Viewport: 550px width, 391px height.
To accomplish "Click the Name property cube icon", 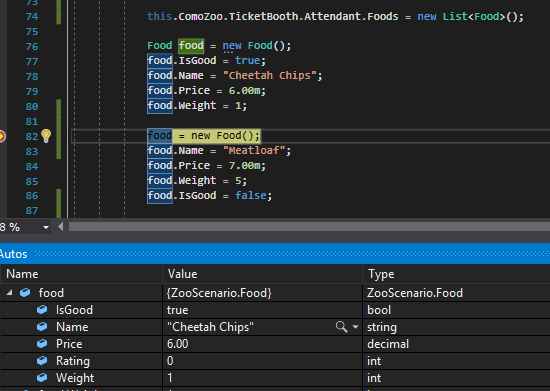I will tap(42, 327).
